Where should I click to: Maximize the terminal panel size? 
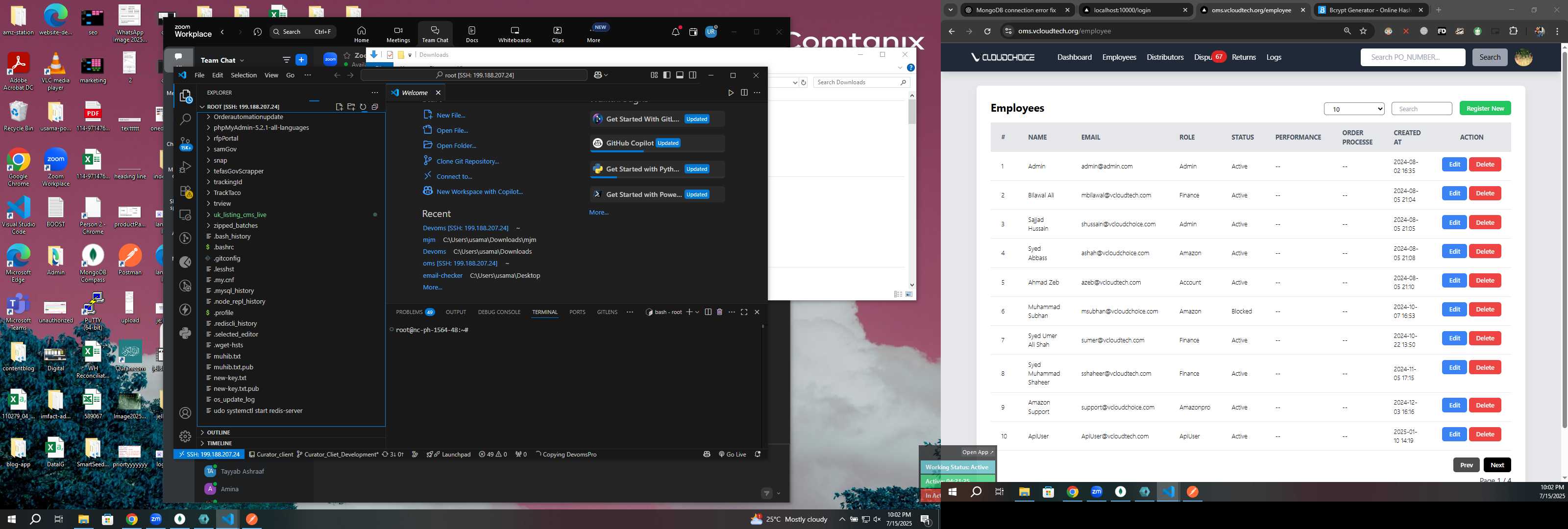pos(744,312)
